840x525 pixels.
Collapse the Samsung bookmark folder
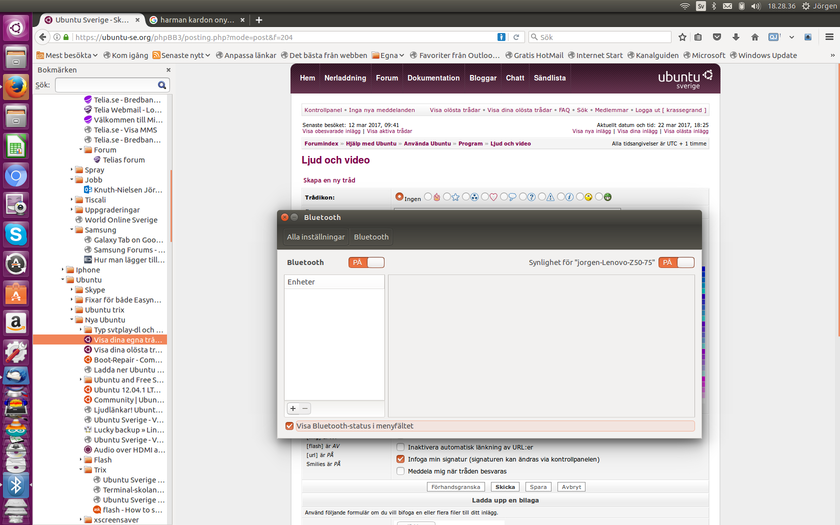click(x=72, y=229)
